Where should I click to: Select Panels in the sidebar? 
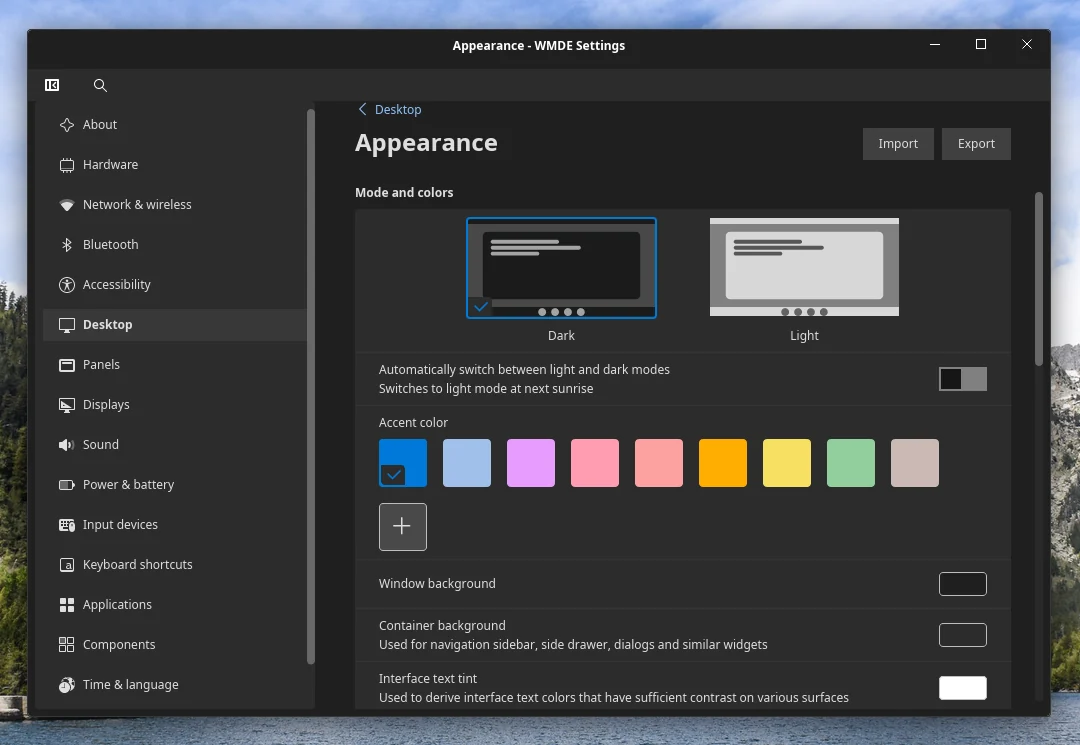click(x=175, y=365)
